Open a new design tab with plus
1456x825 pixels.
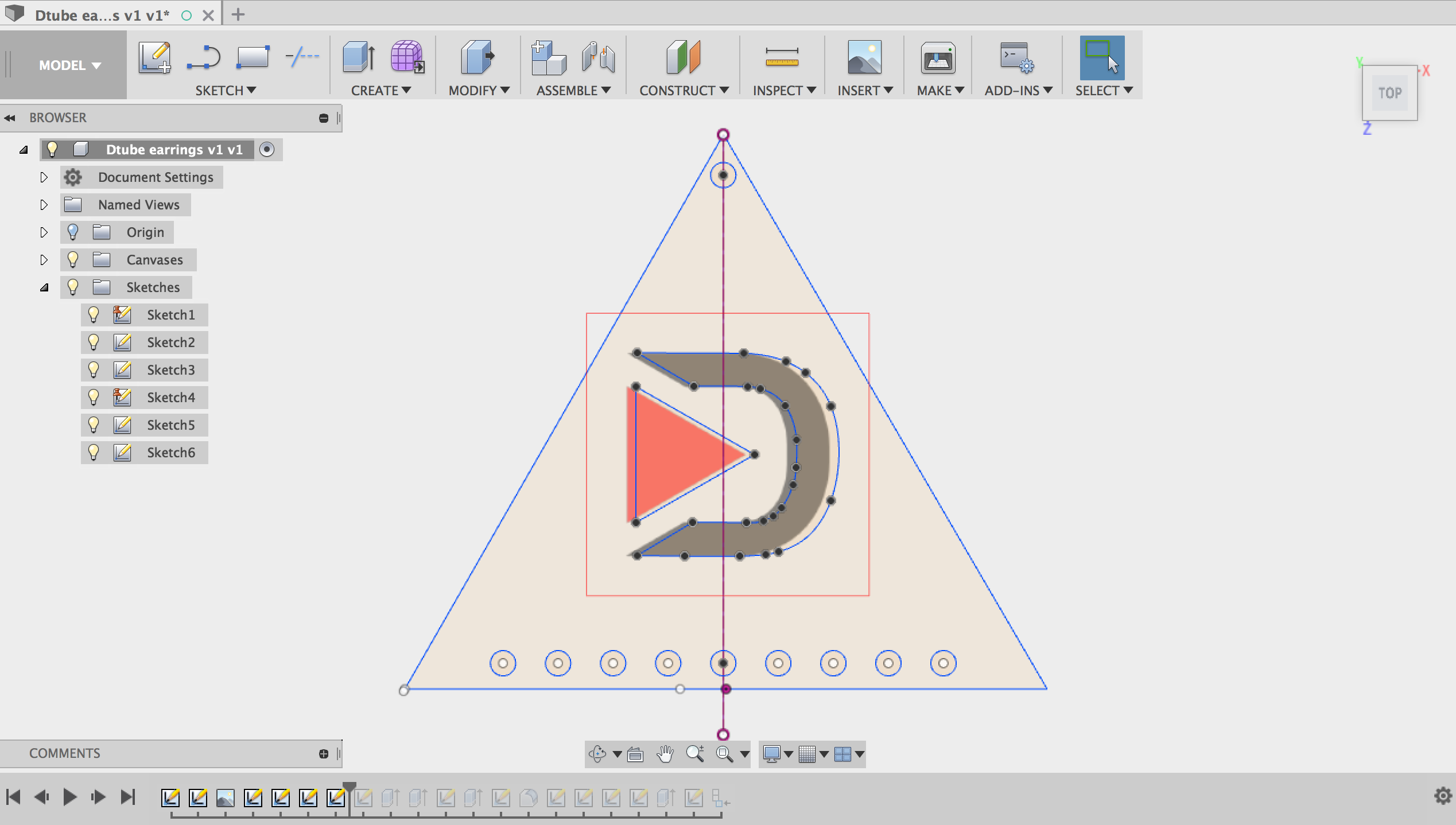pyautogui.click(x=238, y=14)
